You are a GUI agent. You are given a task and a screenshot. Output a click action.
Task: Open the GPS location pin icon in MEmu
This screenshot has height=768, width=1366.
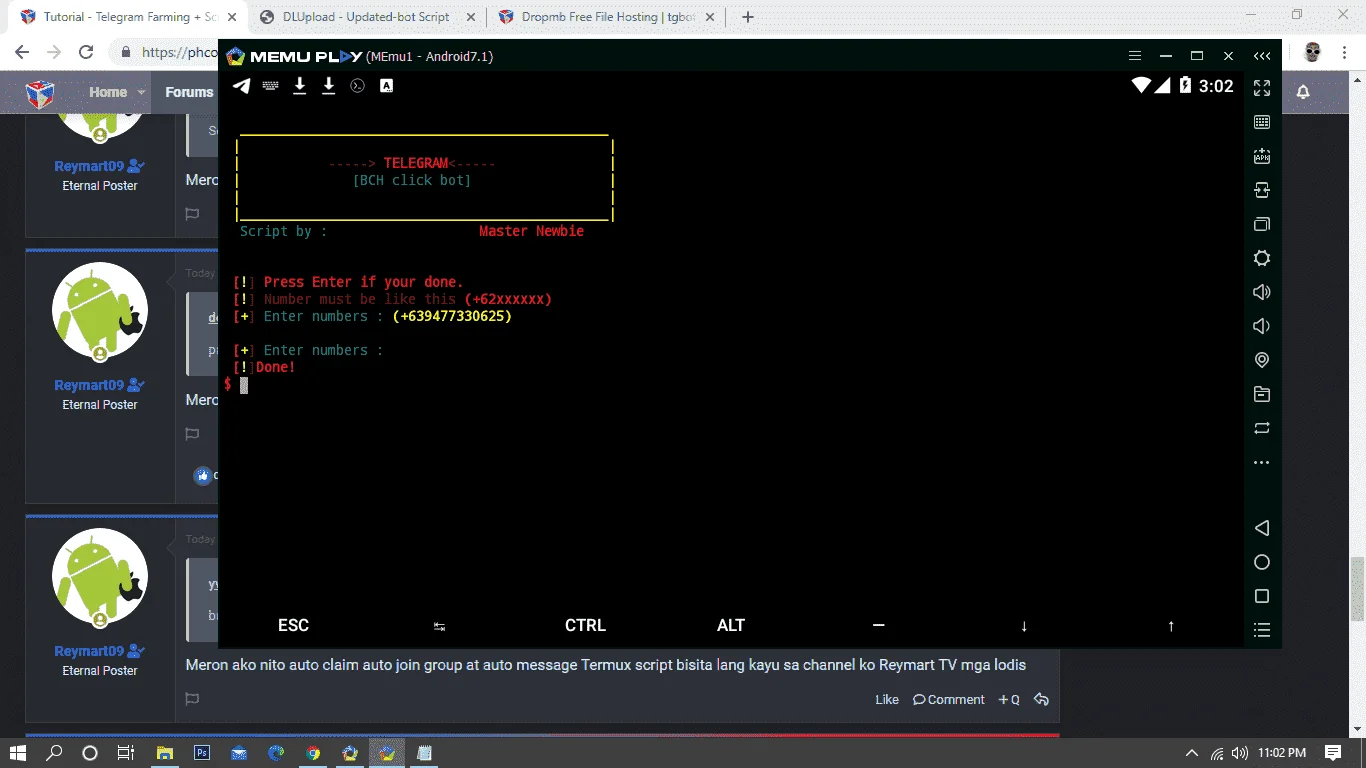click(x=1262, y=360)
